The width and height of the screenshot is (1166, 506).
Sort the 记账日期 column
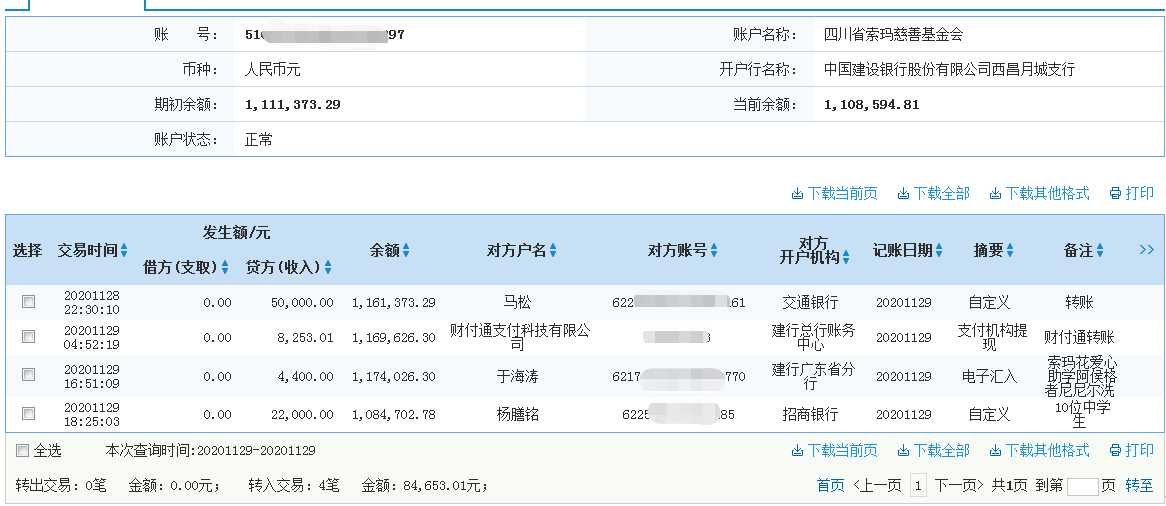pos(939,251)
